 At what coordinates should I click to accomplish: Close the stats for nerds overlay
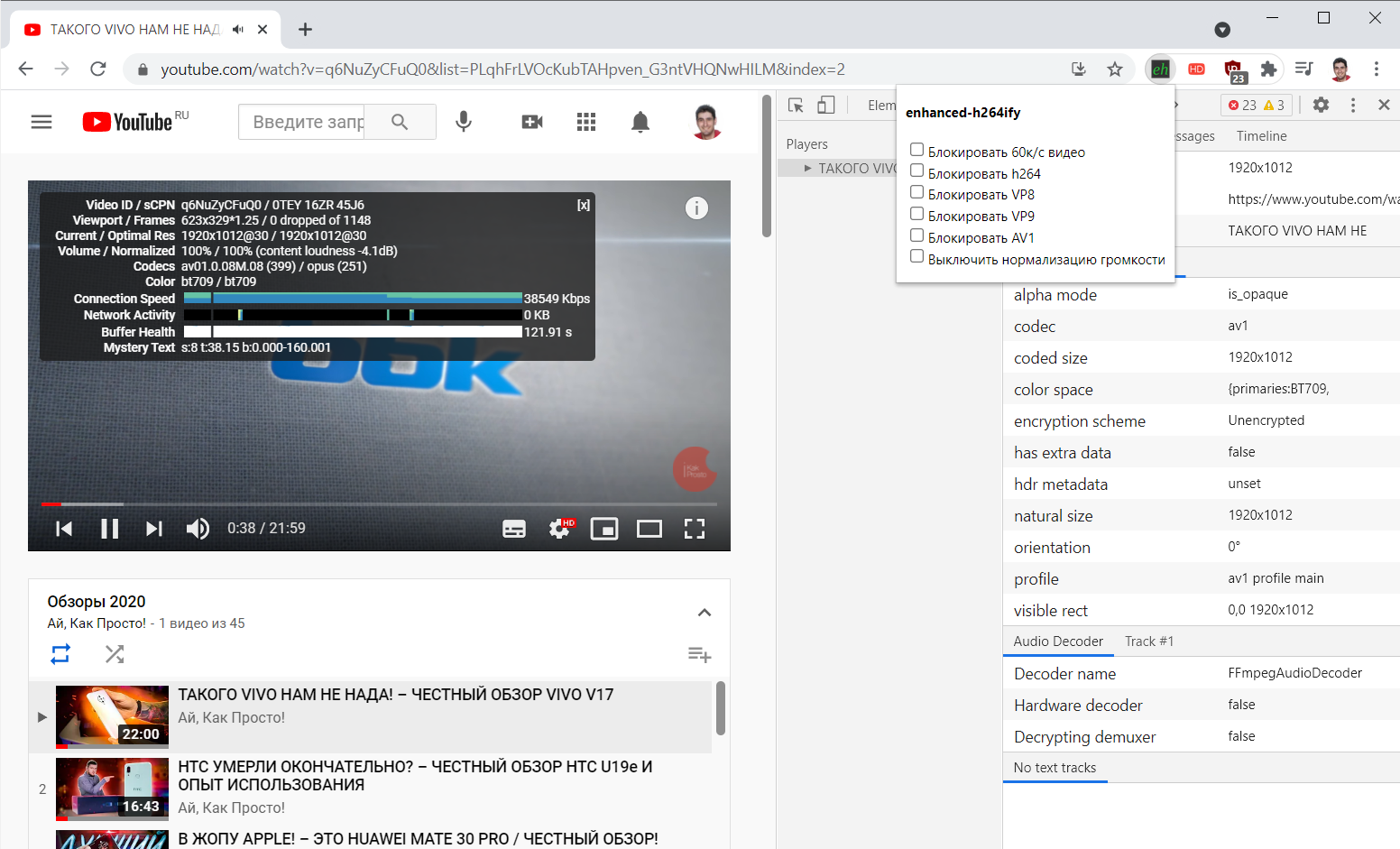[x=584, y=205]
